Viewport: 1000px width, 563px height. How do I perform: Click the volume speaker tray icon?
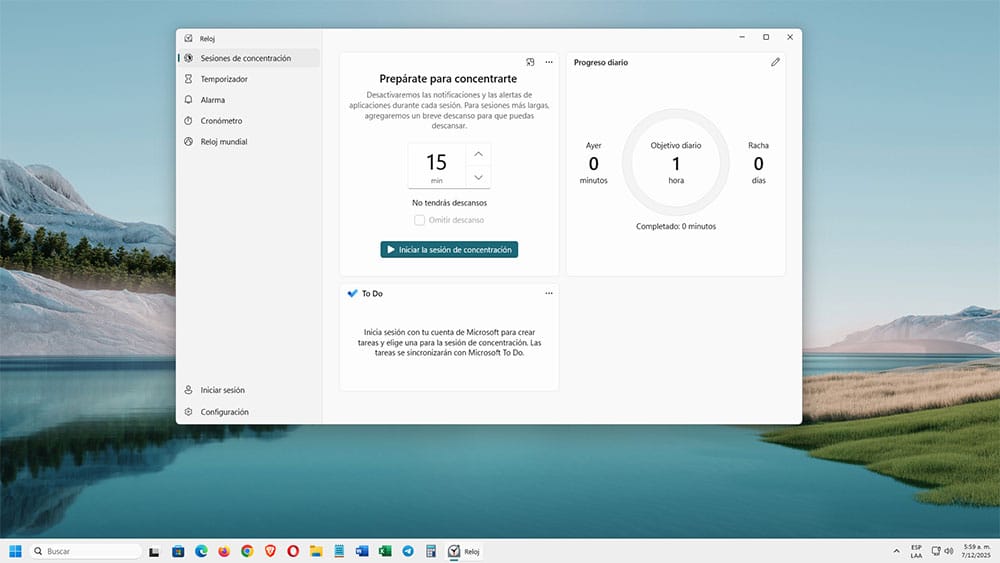(x=948, y=551)
